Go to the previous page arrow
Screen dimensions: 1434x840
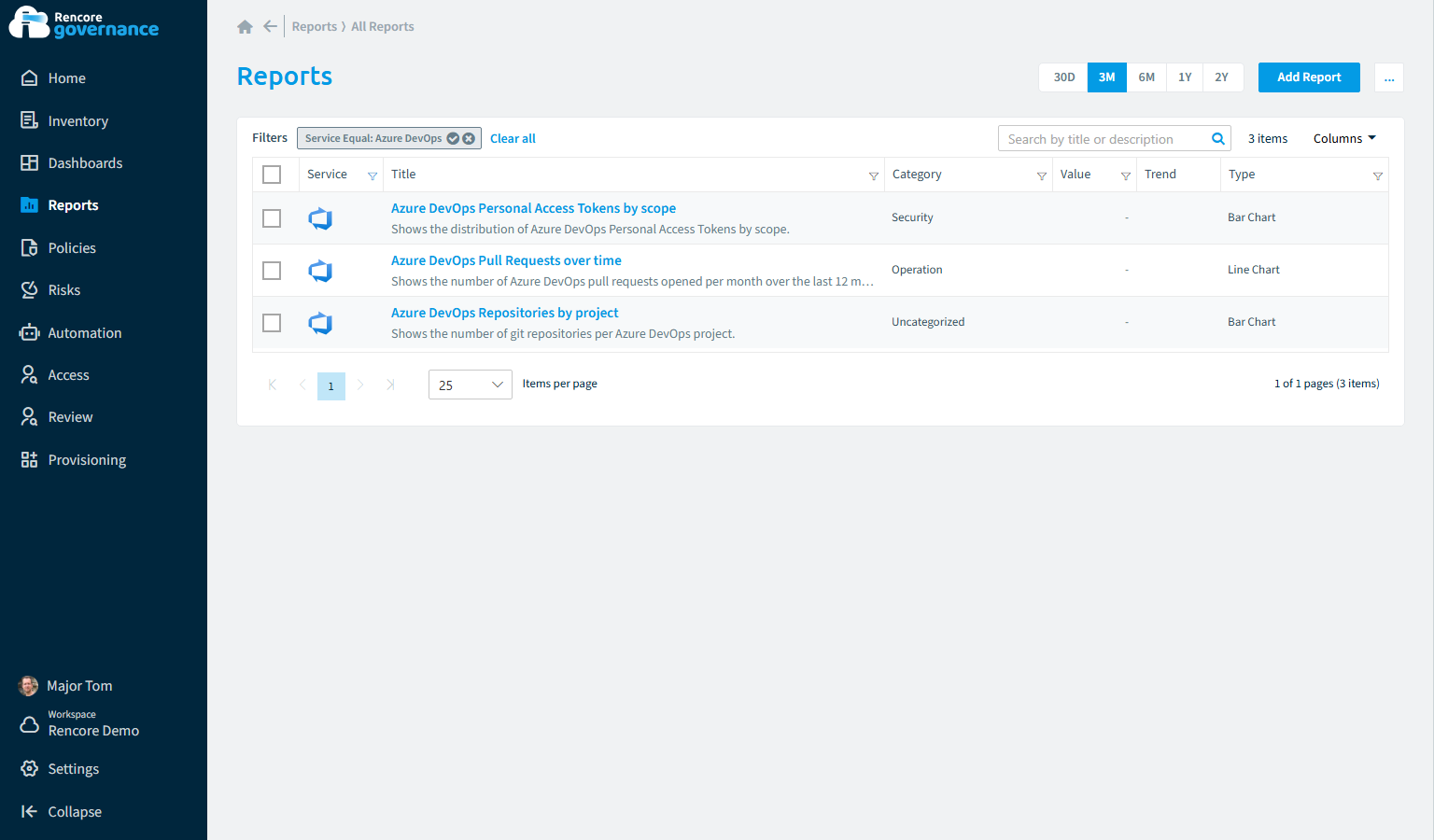(x=302, y=385)
